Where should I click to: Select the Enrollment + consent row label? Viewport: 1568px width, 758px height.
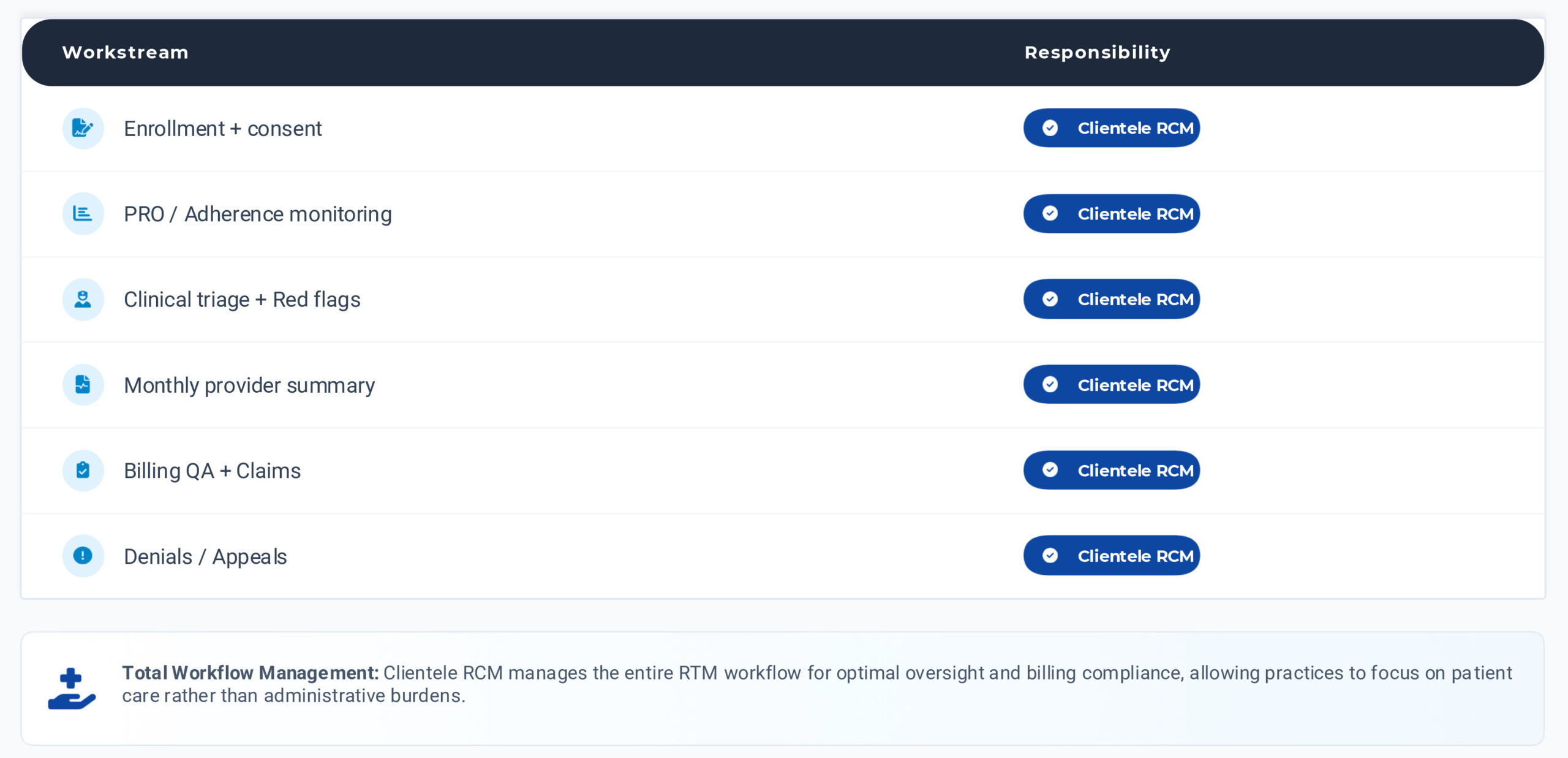pos(222,129)
